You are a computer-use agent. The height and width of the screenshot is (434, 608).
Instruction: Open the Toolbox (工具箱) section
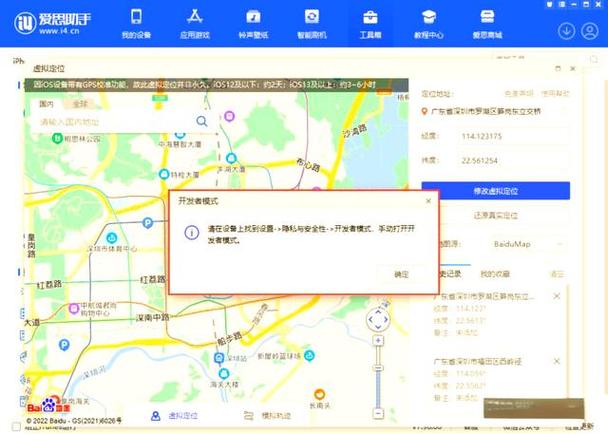coord(370,24)
